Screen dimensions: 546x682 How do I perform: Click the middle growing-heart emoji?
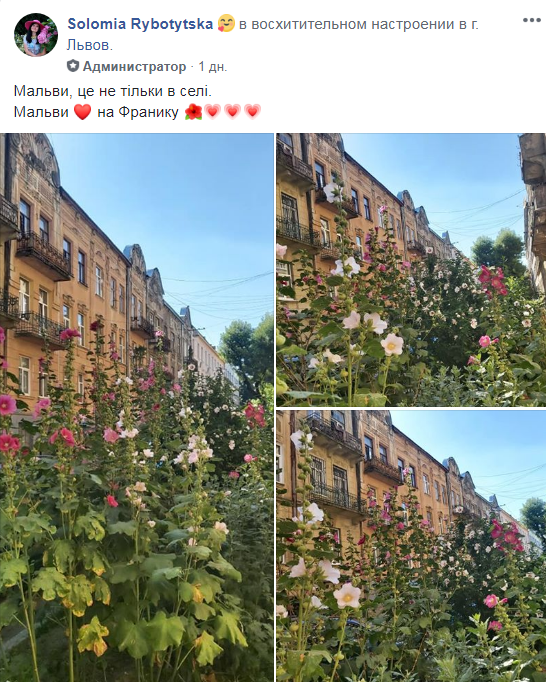pos(232,112)
